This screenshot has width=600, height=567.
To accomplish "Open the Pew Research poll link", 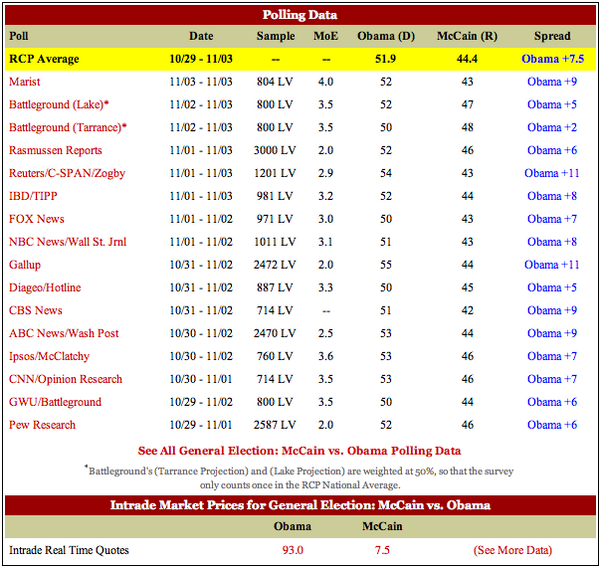I will tap(42, 425).
